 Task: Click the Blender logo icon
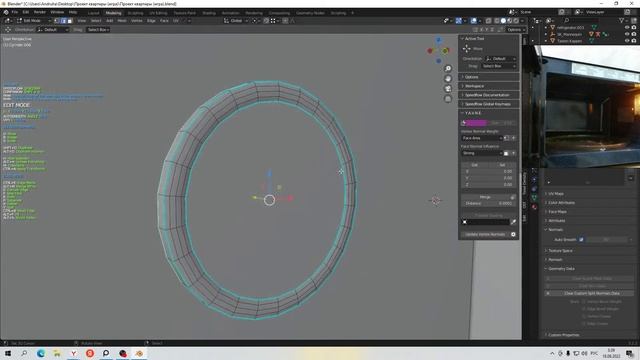pos(6,13)
